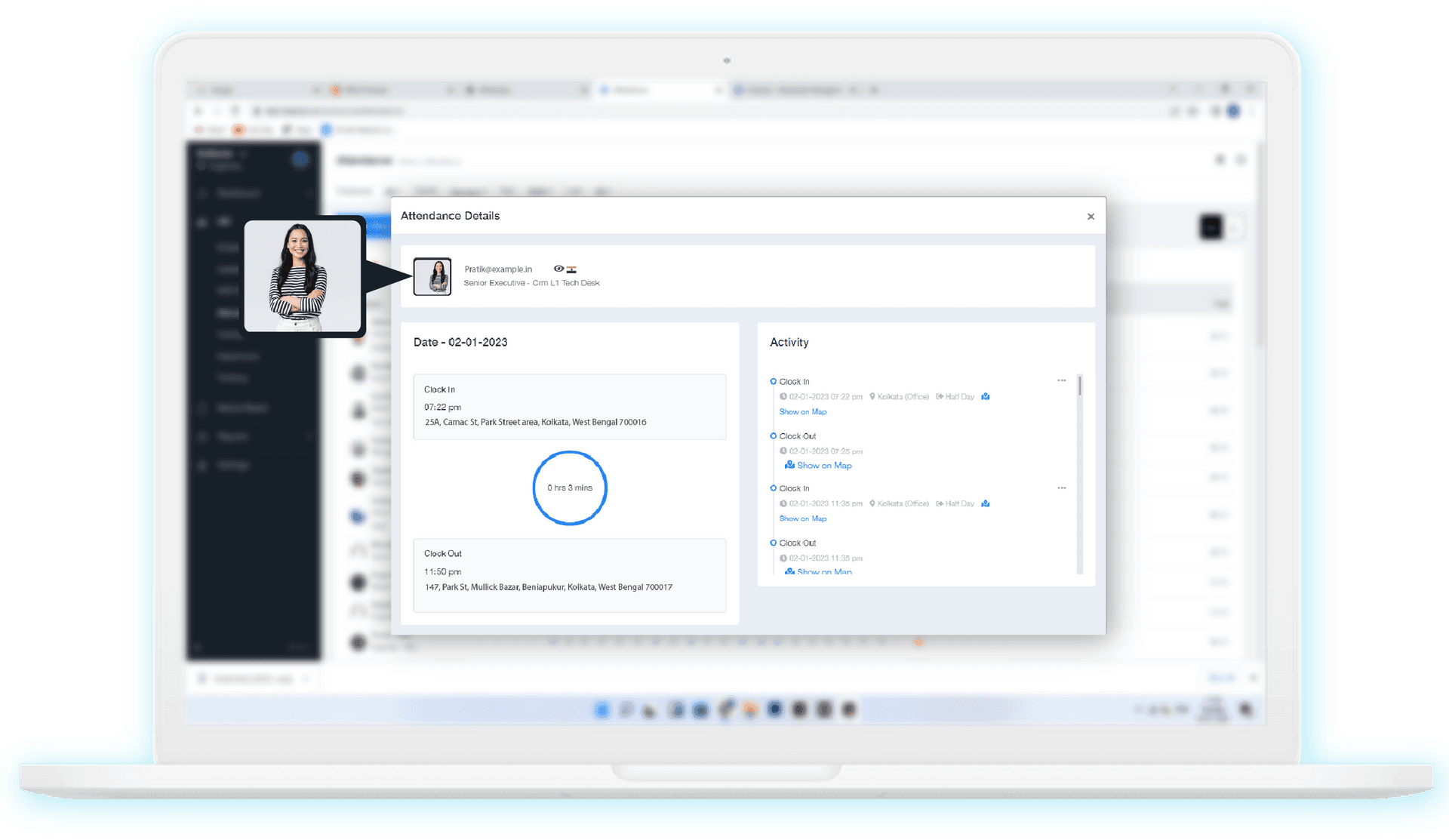This screenshot has height=840, width=1449.
Task: Select the timeline marker of the 07:25 pm Clock Out
Action: pyautogui.click(x=773, y=435)
